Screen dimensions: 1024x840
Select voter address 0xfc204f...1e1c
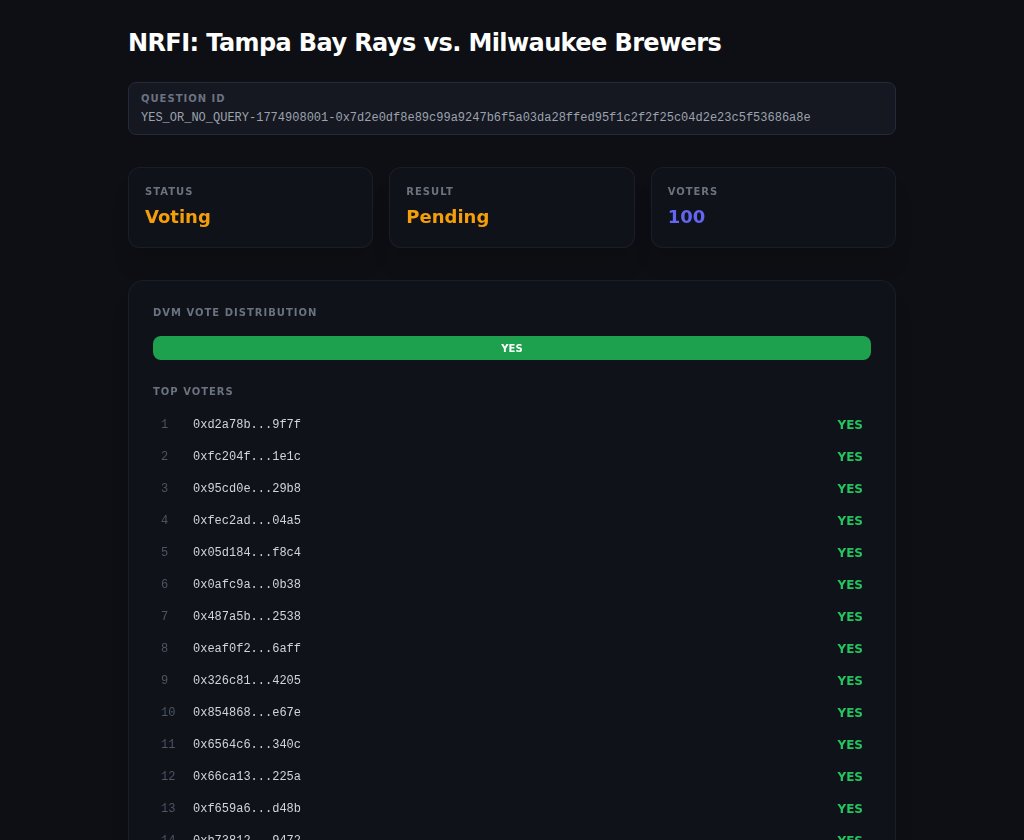[x=247, y=457]
